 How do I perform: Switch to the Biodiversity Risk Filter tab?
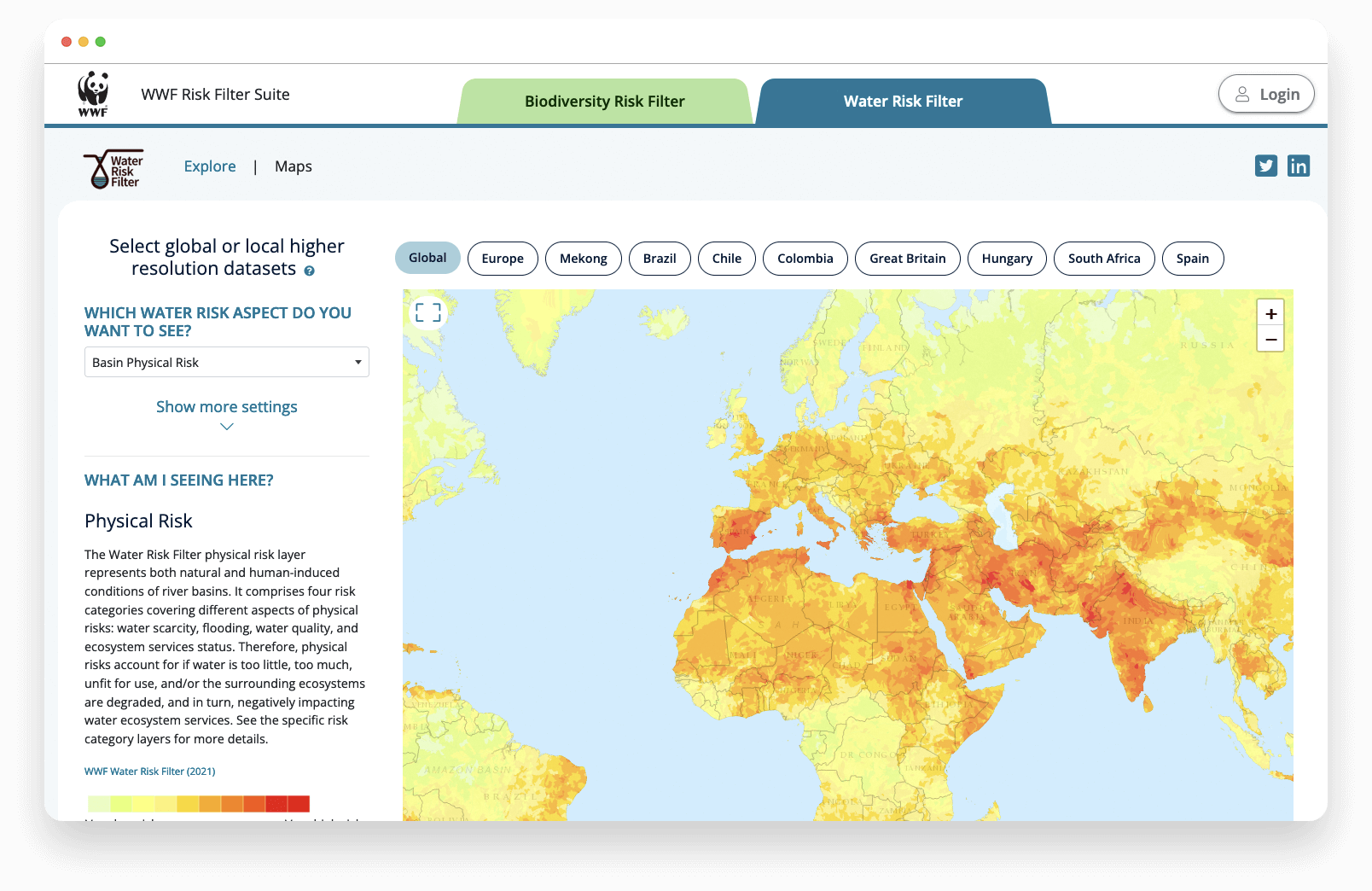pyautogui.click(x=604, y=101)
